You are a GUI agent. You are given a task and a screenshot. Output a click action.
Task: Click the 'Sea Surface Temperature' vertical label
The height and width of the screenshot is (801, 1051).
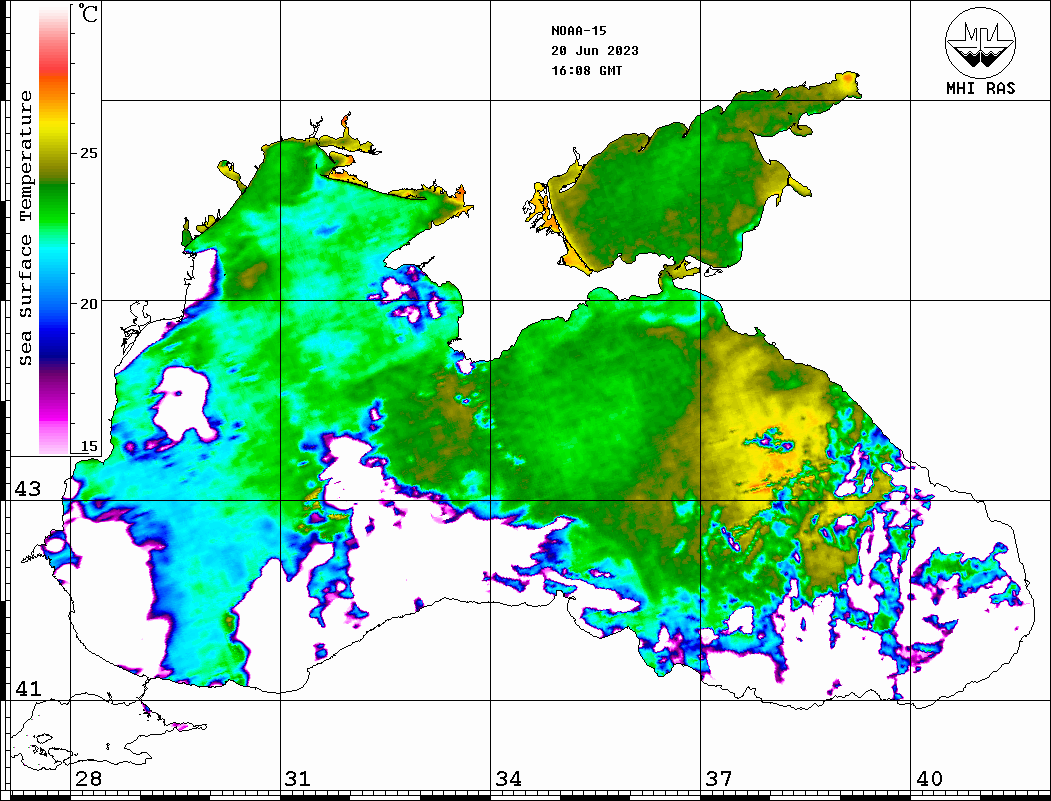(25, 228)
